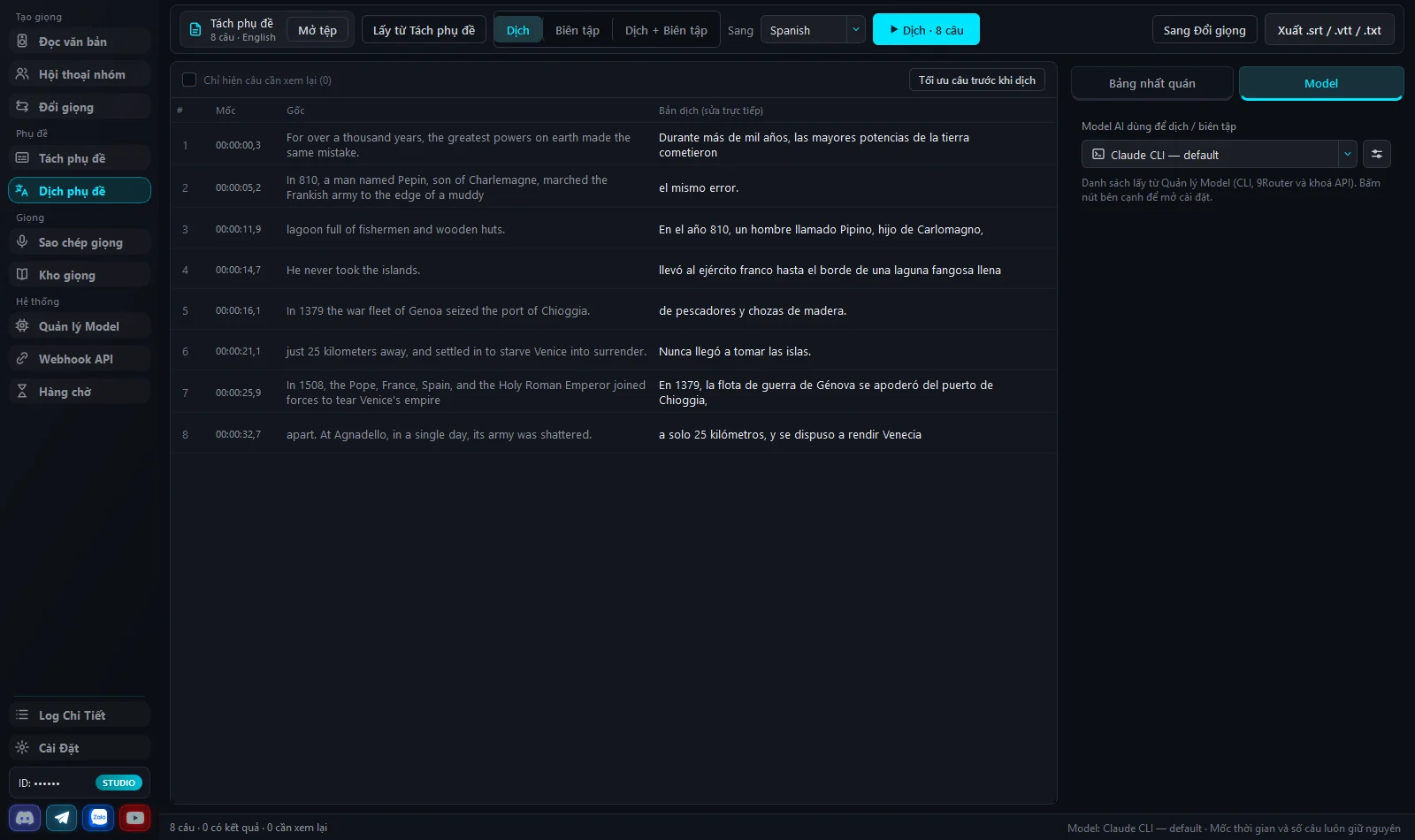The image size is (1415, 840).
Task: Click the Kho giọng book icon
Action: tap(22, 274)
